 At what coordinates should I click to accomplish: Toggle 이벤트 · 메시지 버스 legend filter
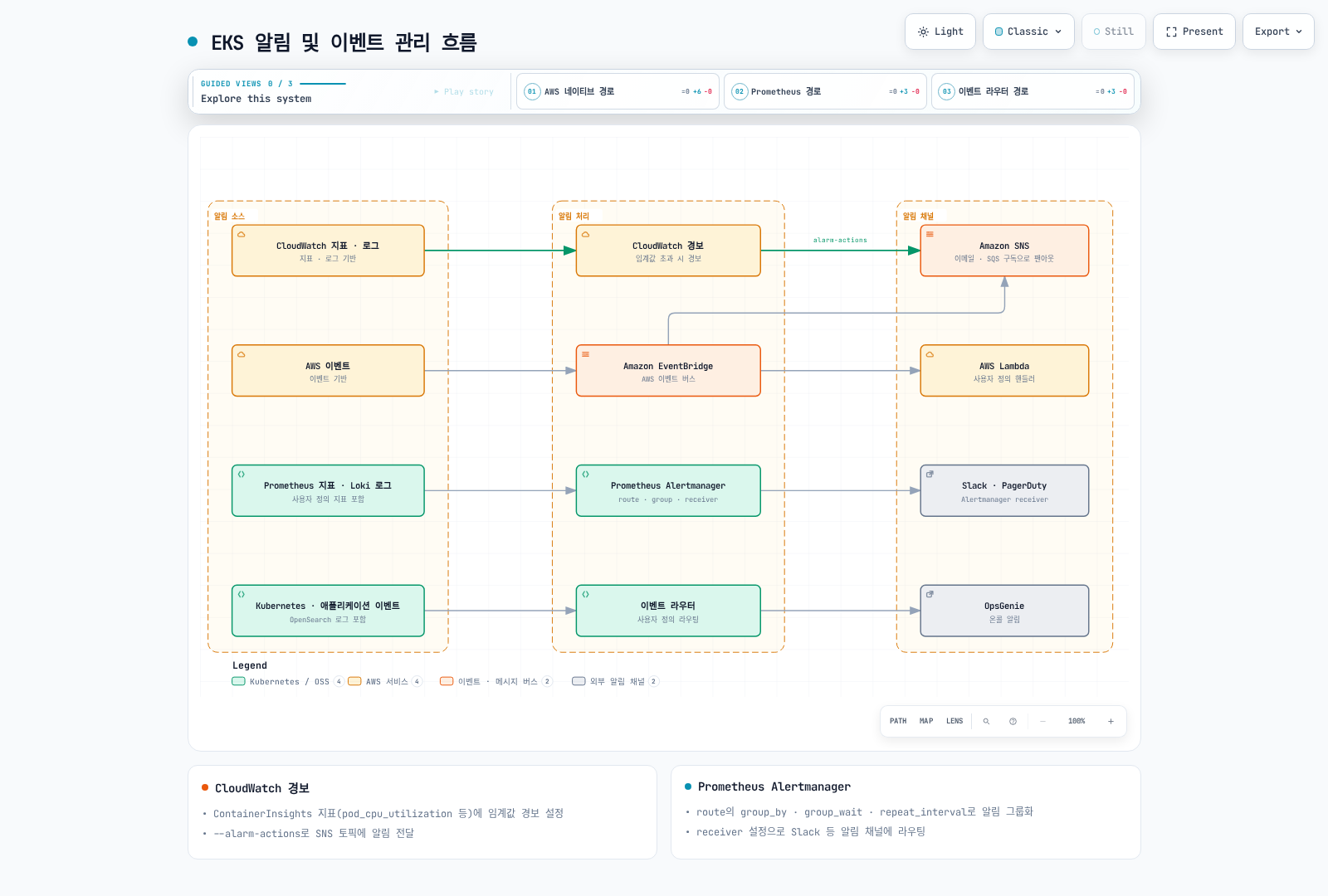click(x=496, y=682)
